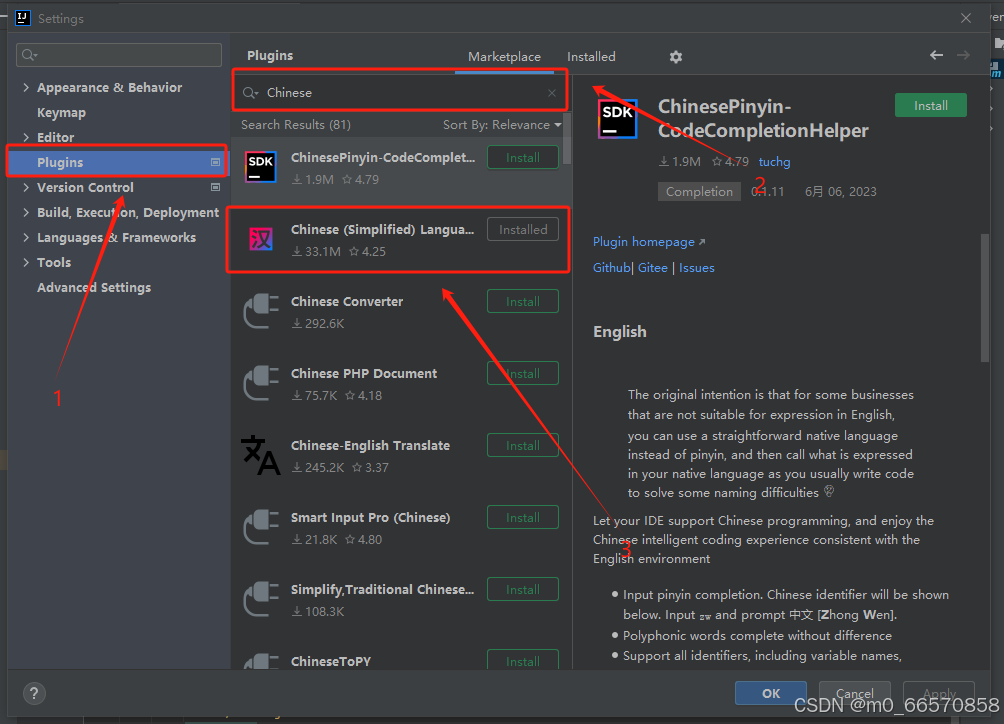
Task: Select Plugins in settings tree
Action: [117, 163]
